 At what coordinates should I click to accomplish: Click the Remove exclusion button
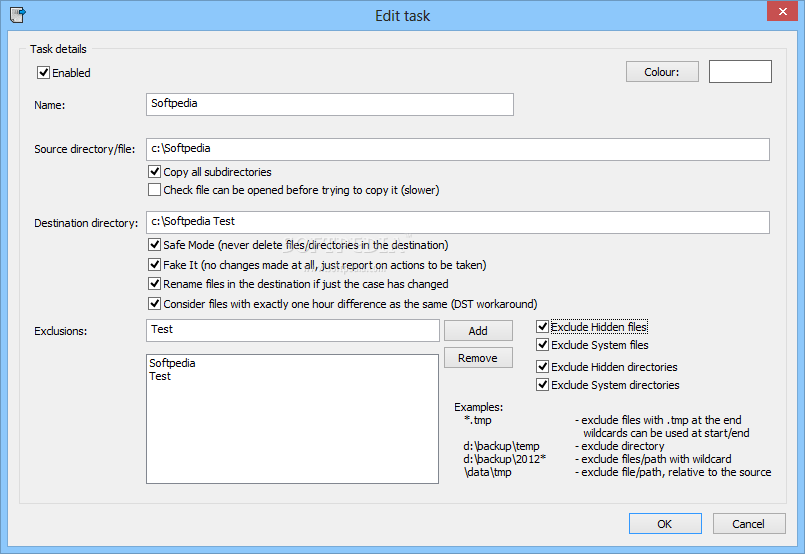point(478,358)
